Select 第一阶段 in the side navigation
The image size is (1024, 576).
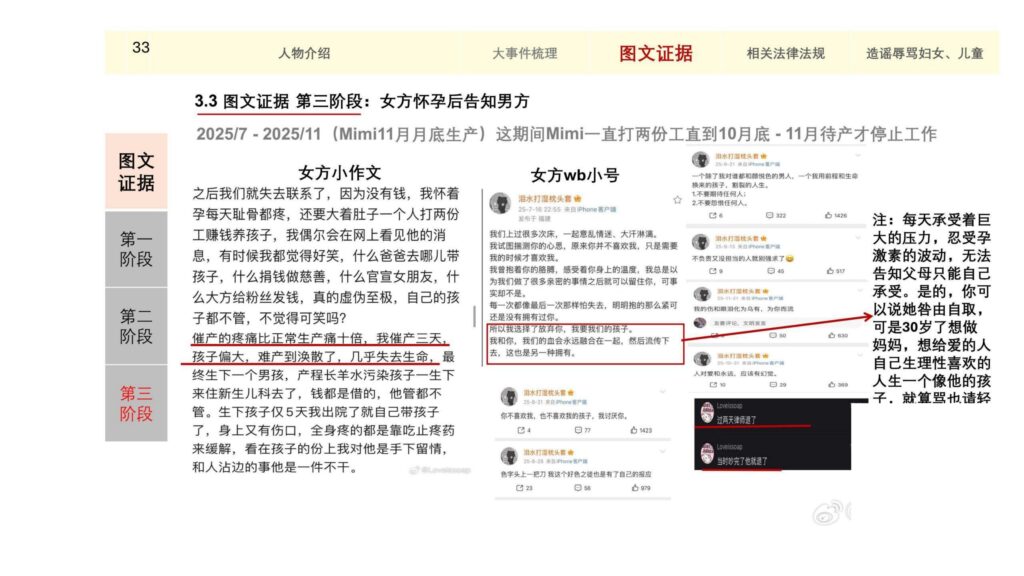[x=136, y=250]
